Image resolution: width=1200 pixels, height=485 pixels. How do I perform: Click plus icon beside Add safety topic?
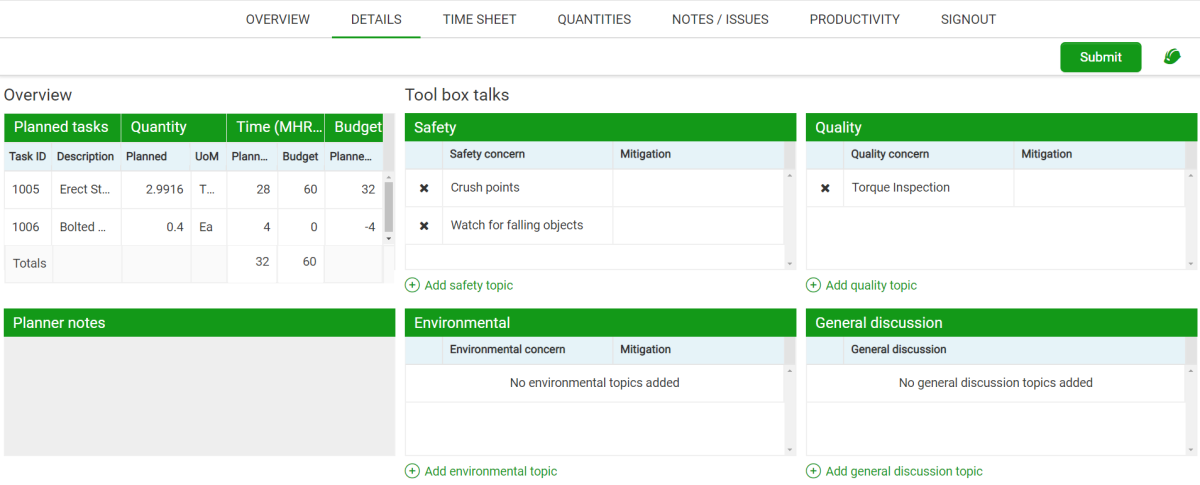[412, 285]
